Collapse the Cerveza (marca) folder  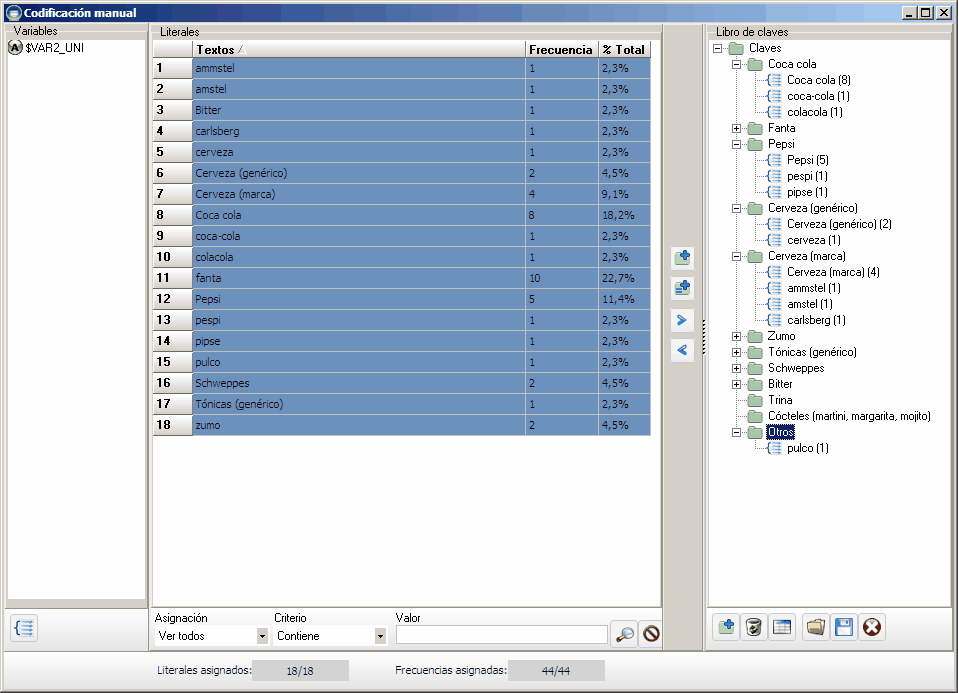click(x=737, y=257)
